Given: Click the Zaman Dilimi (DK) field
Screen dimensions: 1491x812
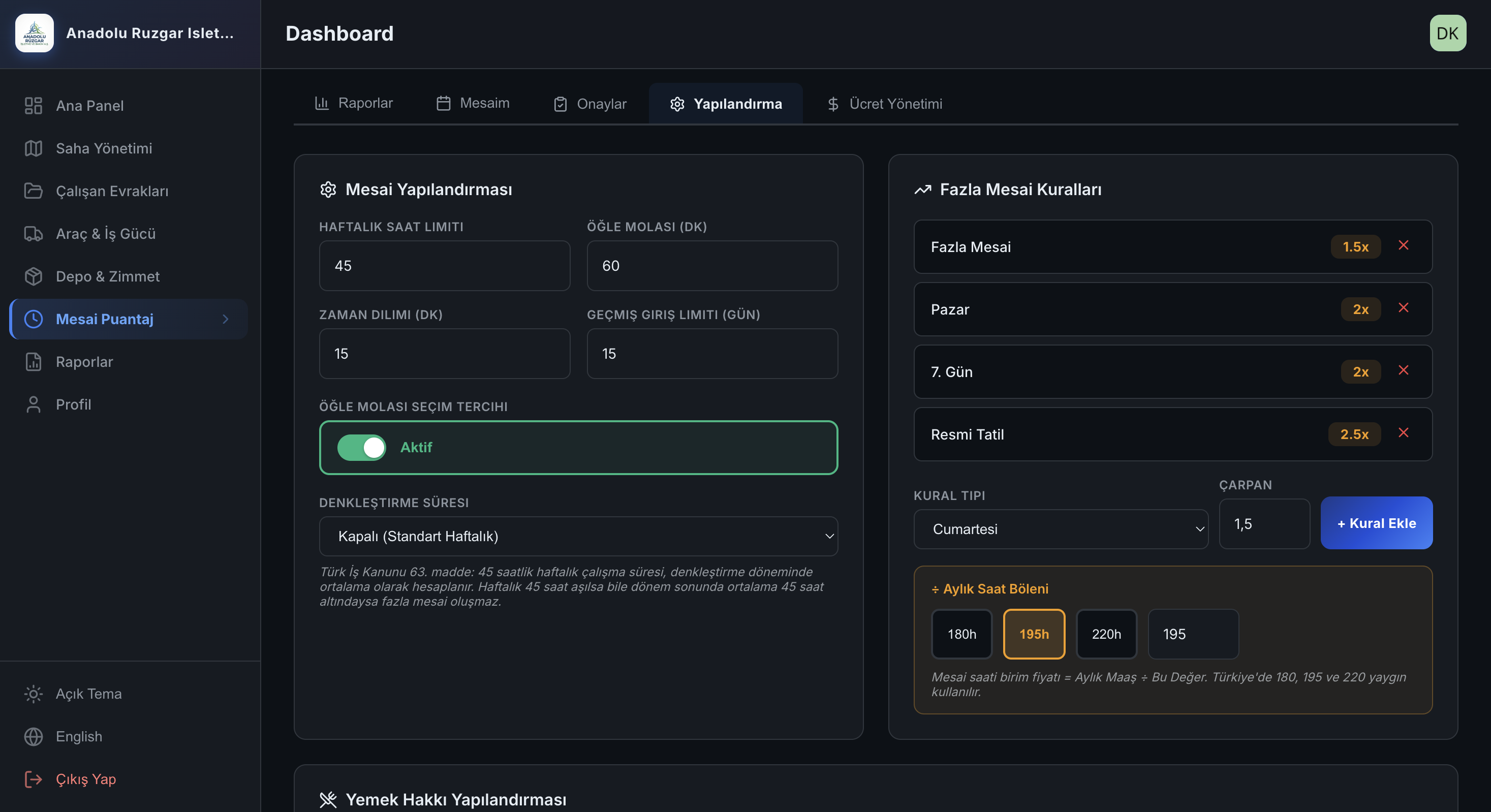Looking at the screenshot, I should 445,354.
